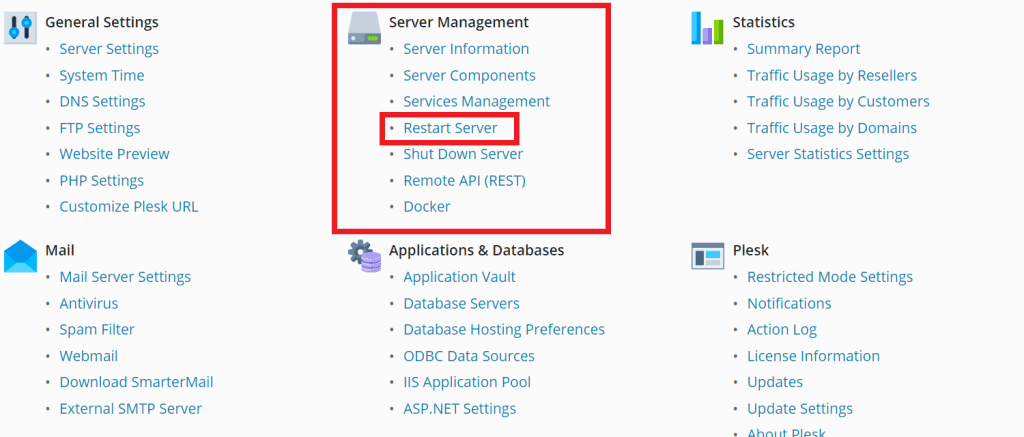Open Server Information page

point(466,49)
